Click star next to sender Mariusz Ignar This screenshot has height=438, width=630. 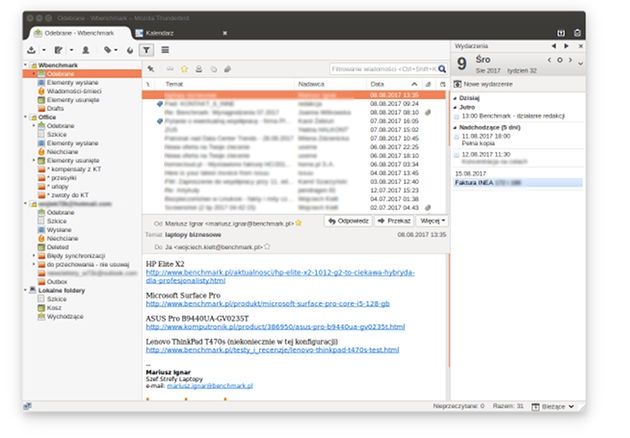299,223
